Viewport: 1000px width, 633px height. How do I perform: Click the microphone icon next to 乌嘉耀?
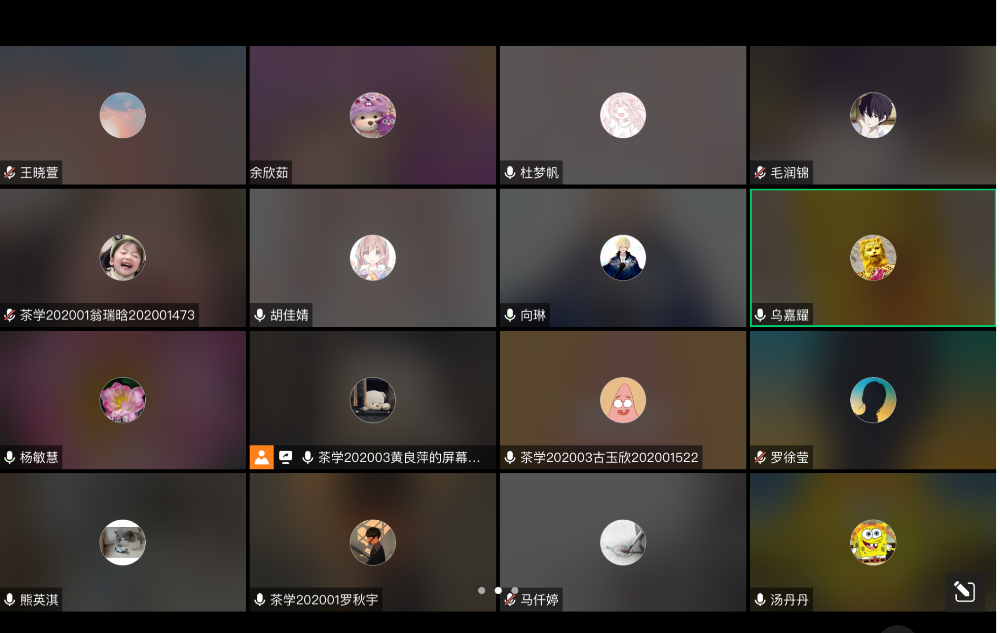coord(760,315)
